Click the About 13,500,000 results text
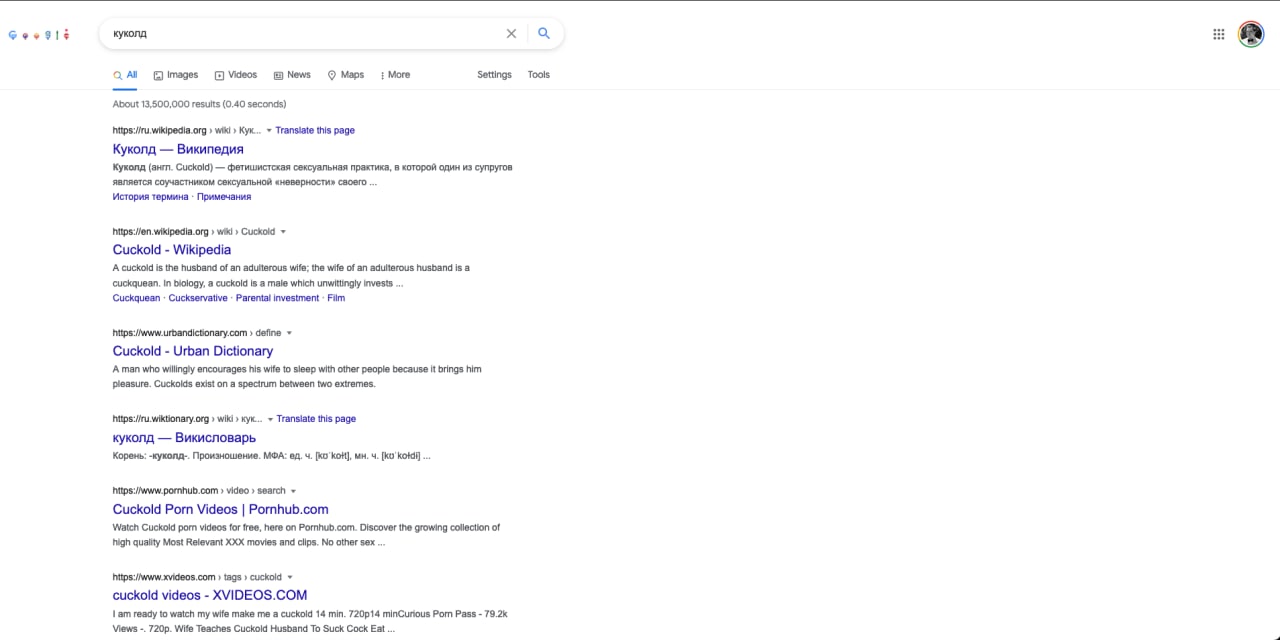1280x640 pixels. pyautogui.click(x=199, y=104)
